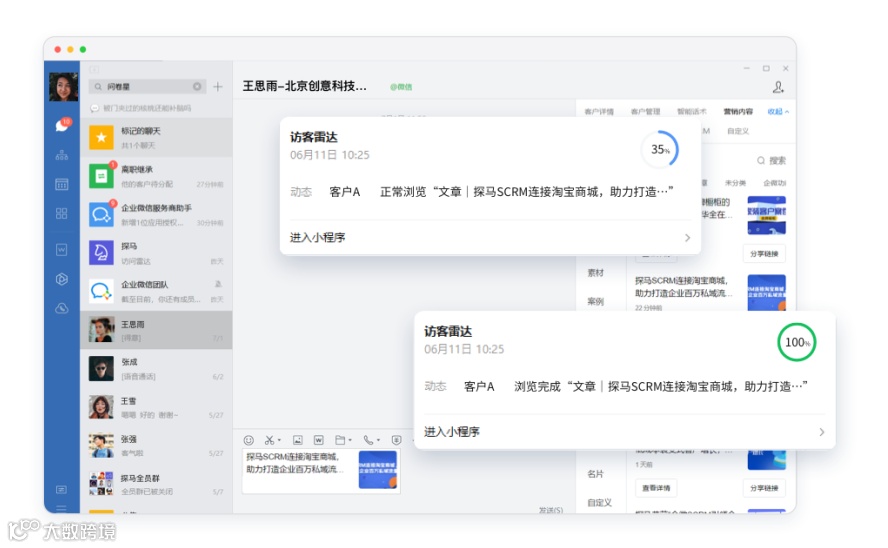Select the 名片 category in side list

595,474
